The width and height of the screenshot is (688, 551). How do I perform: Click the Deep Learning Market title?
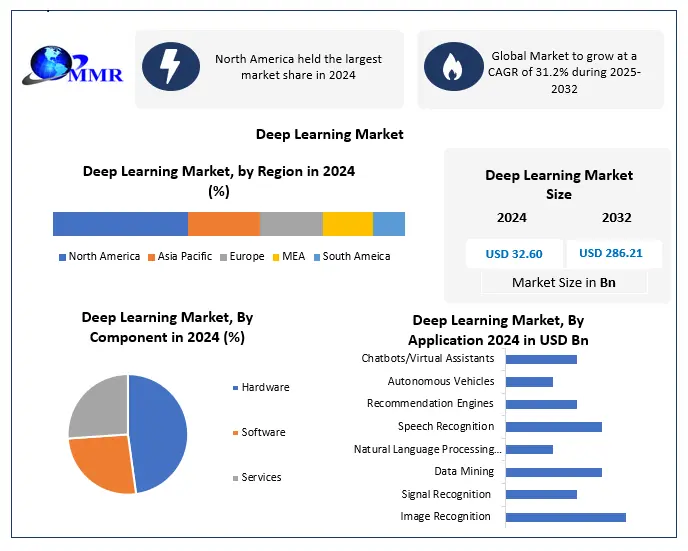[x=329, y=134]
